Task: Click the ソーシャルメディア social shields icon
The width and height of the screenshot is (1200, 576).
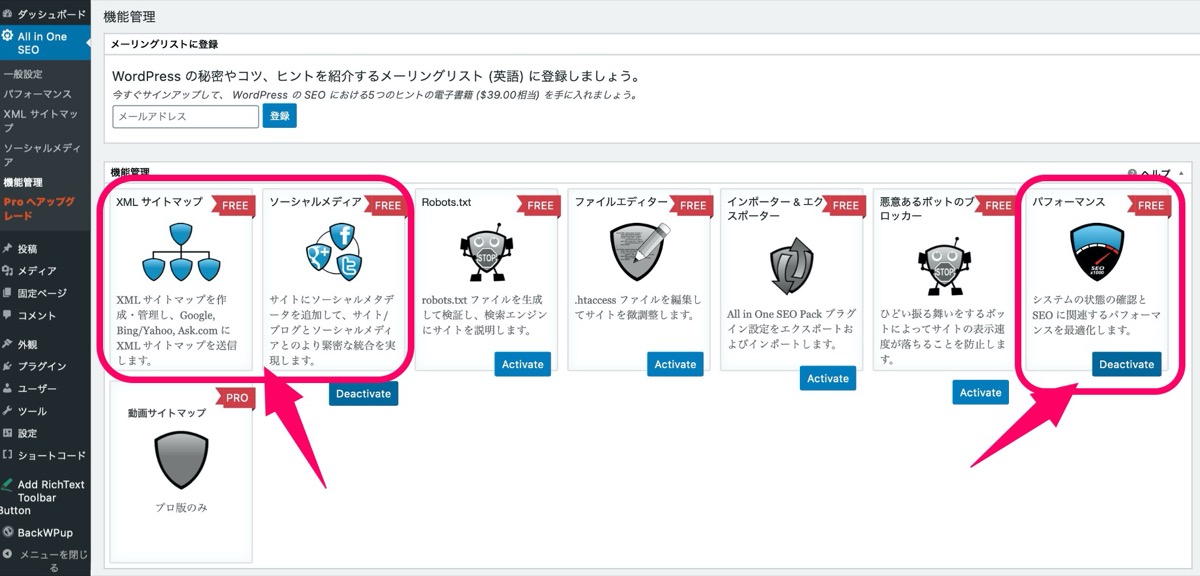Action: click(333, 252)
